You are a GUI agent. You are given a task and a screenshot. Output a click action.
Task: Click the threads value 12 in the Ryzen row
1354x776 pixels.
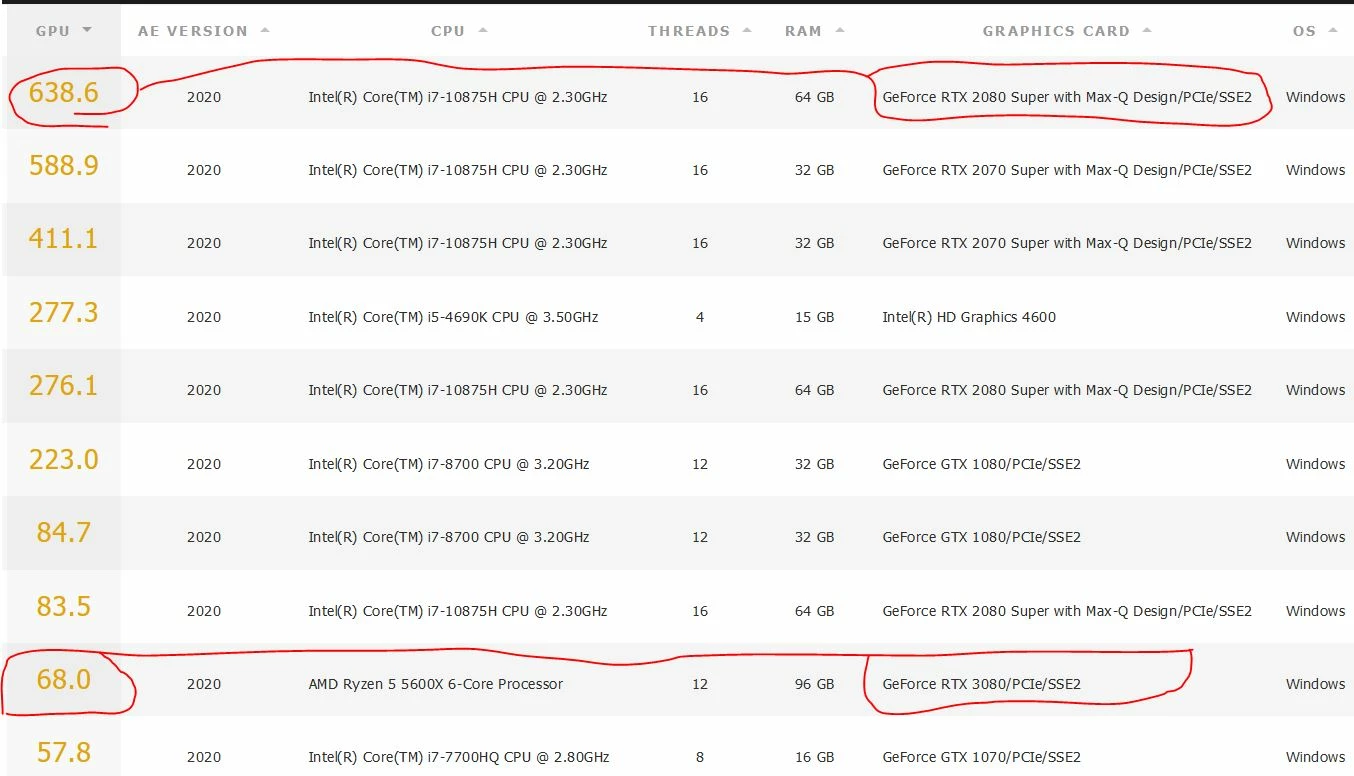tap(700, 684)
